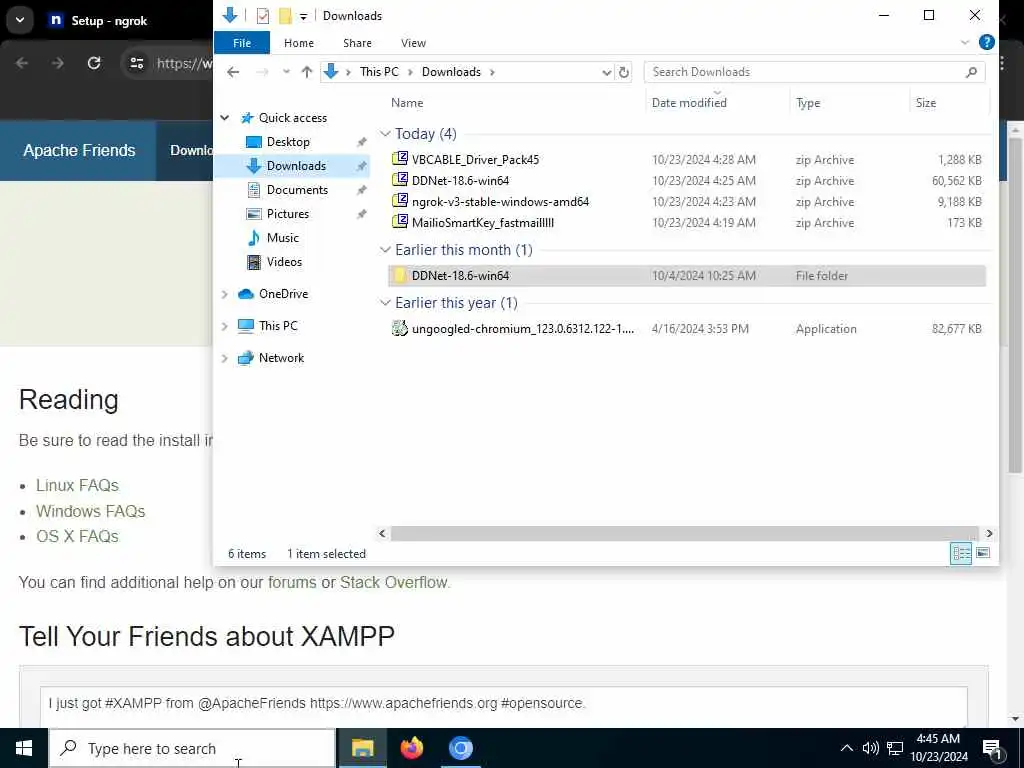Image resolution: width=1024 pixels, height=768 pixels.
Task: Open Documents in the navigation pane
Action: (x=297, y=189)
